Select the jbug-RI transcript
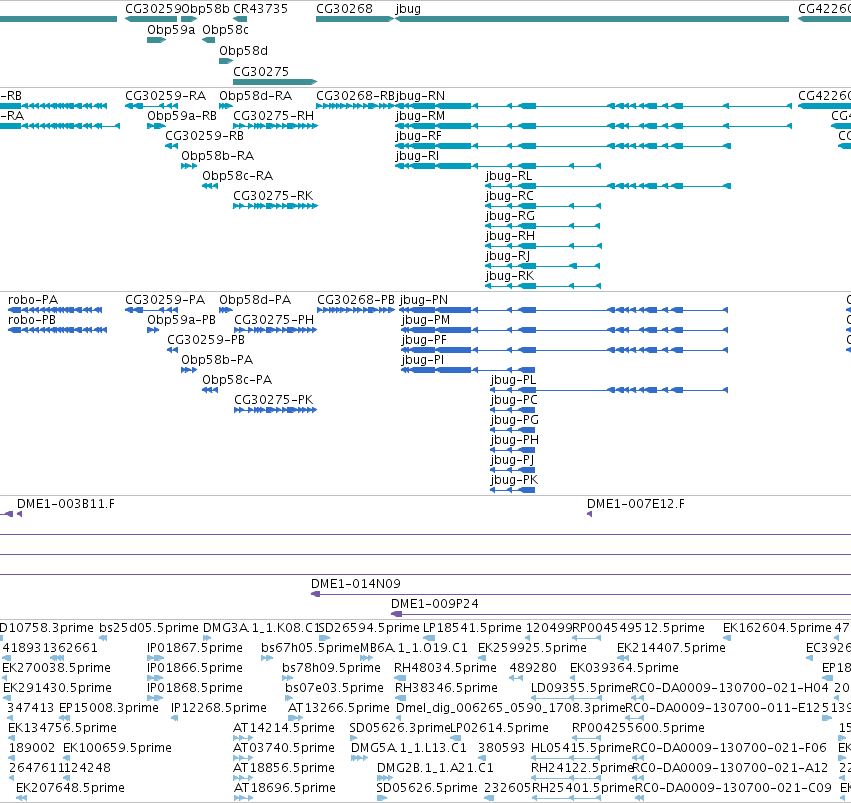 pyautogui.click(x=498, y=166)
